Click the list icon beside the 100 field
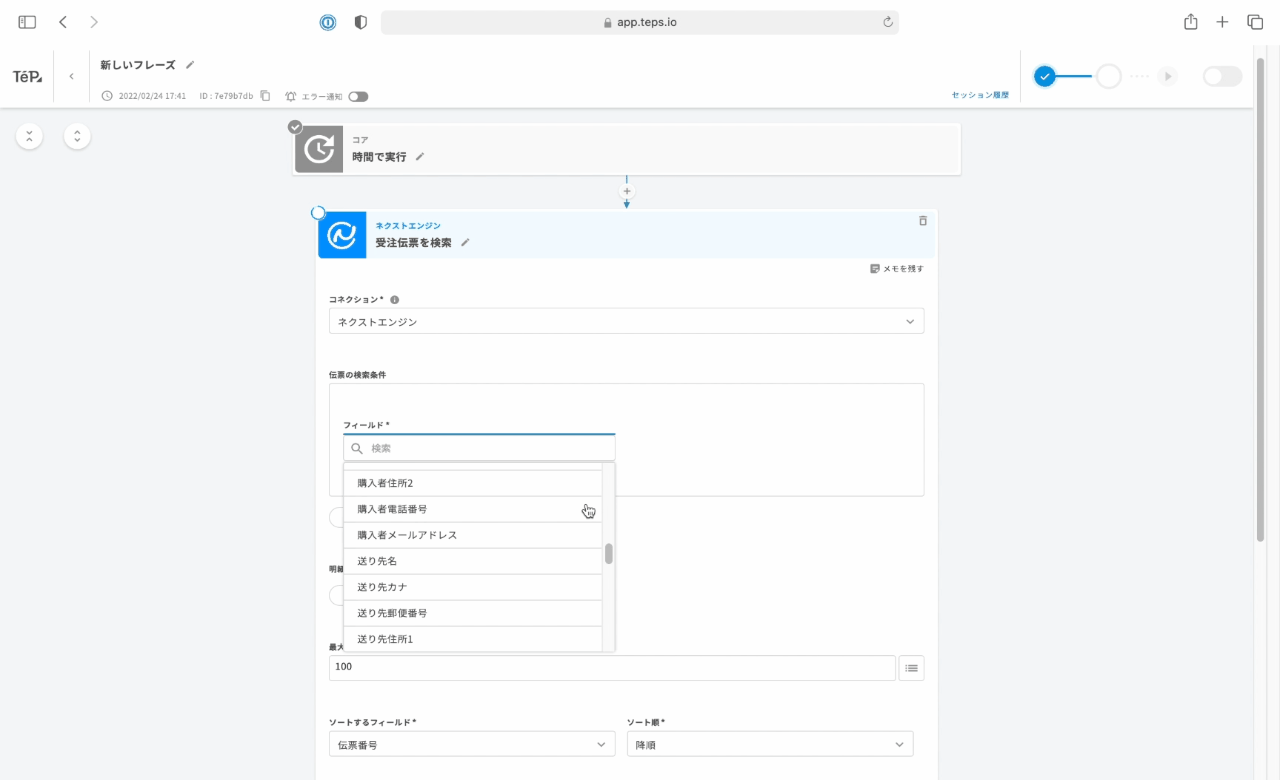 911,668
